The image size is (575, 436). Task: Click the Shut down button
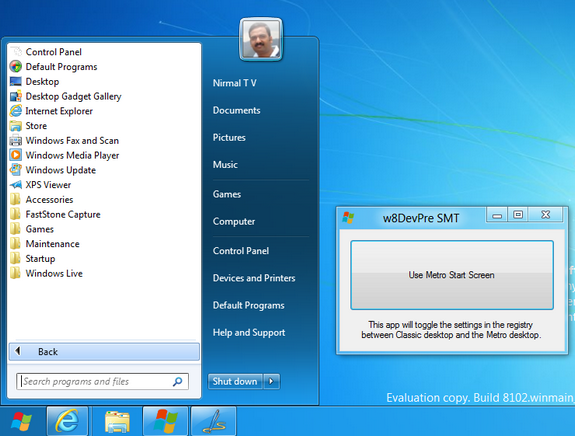235,381
